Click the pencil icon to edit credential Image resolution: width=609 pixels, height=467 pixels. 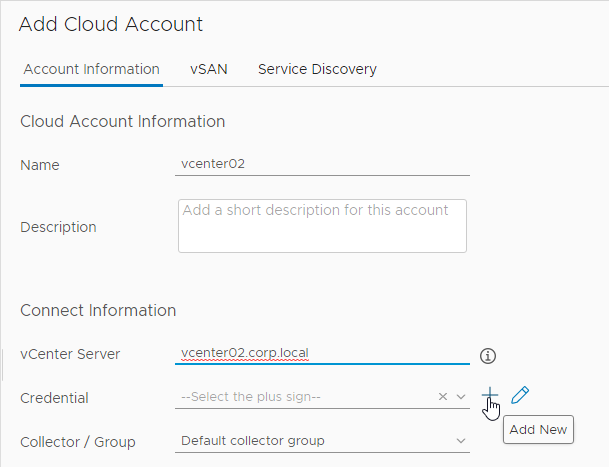(520, 395)
